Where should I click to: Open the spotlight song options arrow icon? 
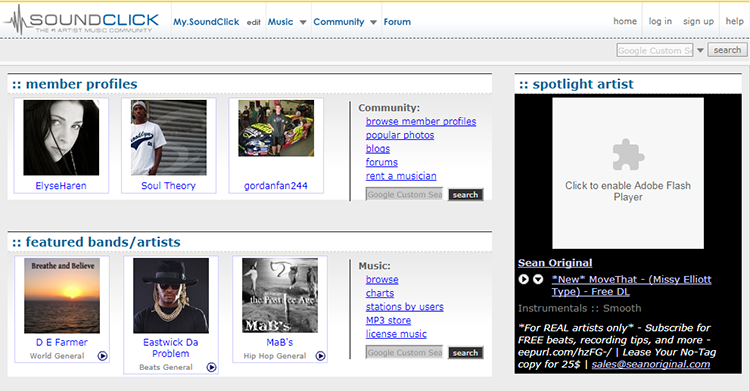coord(538,279)
